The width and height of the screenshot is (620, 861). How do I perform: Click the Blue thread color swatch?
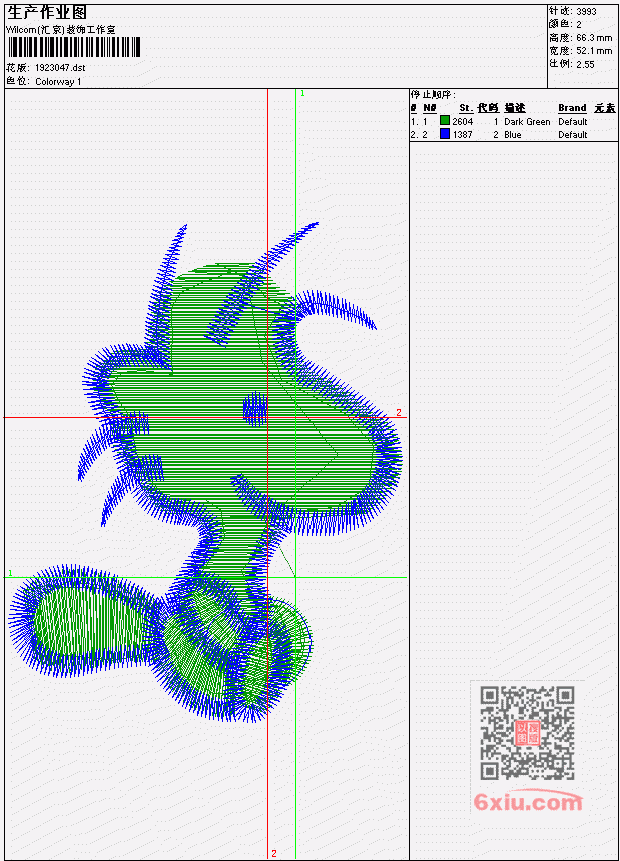445,134
